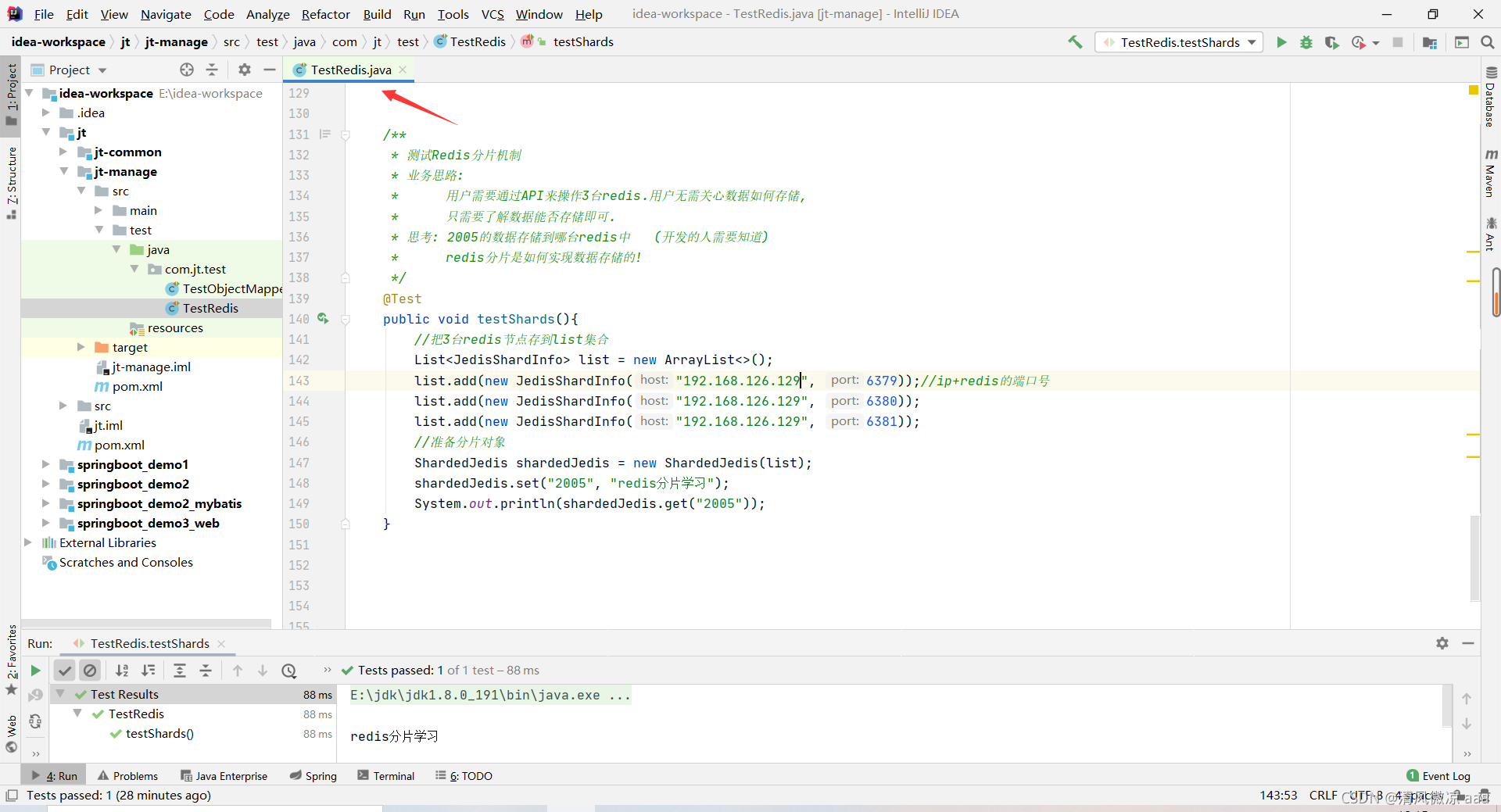Screen dimensions: 1501x812
Task: Open Project panel settings gear
Action: tap(245, 70)
